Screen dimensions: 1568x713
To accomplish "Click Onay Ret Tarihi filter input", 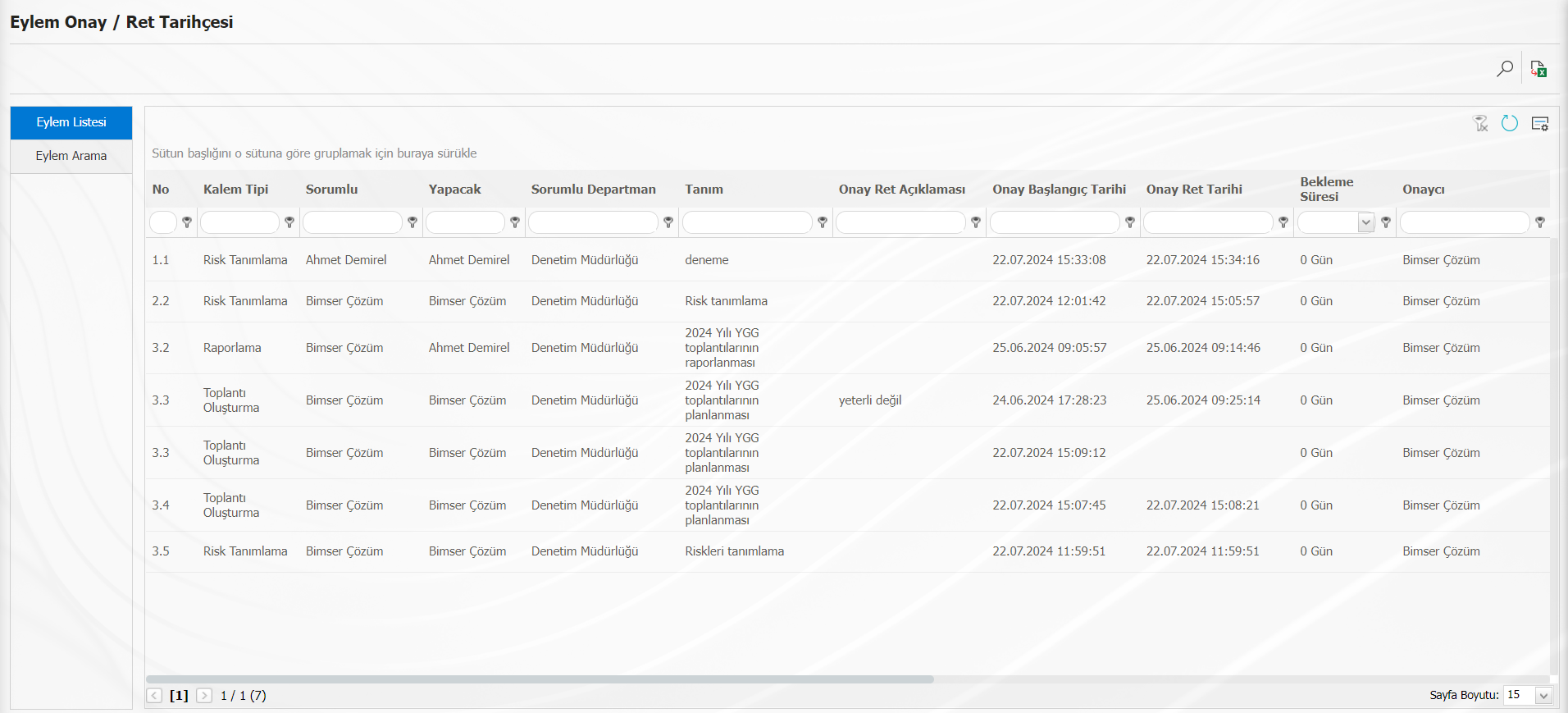I will [x=1209, y=222].
